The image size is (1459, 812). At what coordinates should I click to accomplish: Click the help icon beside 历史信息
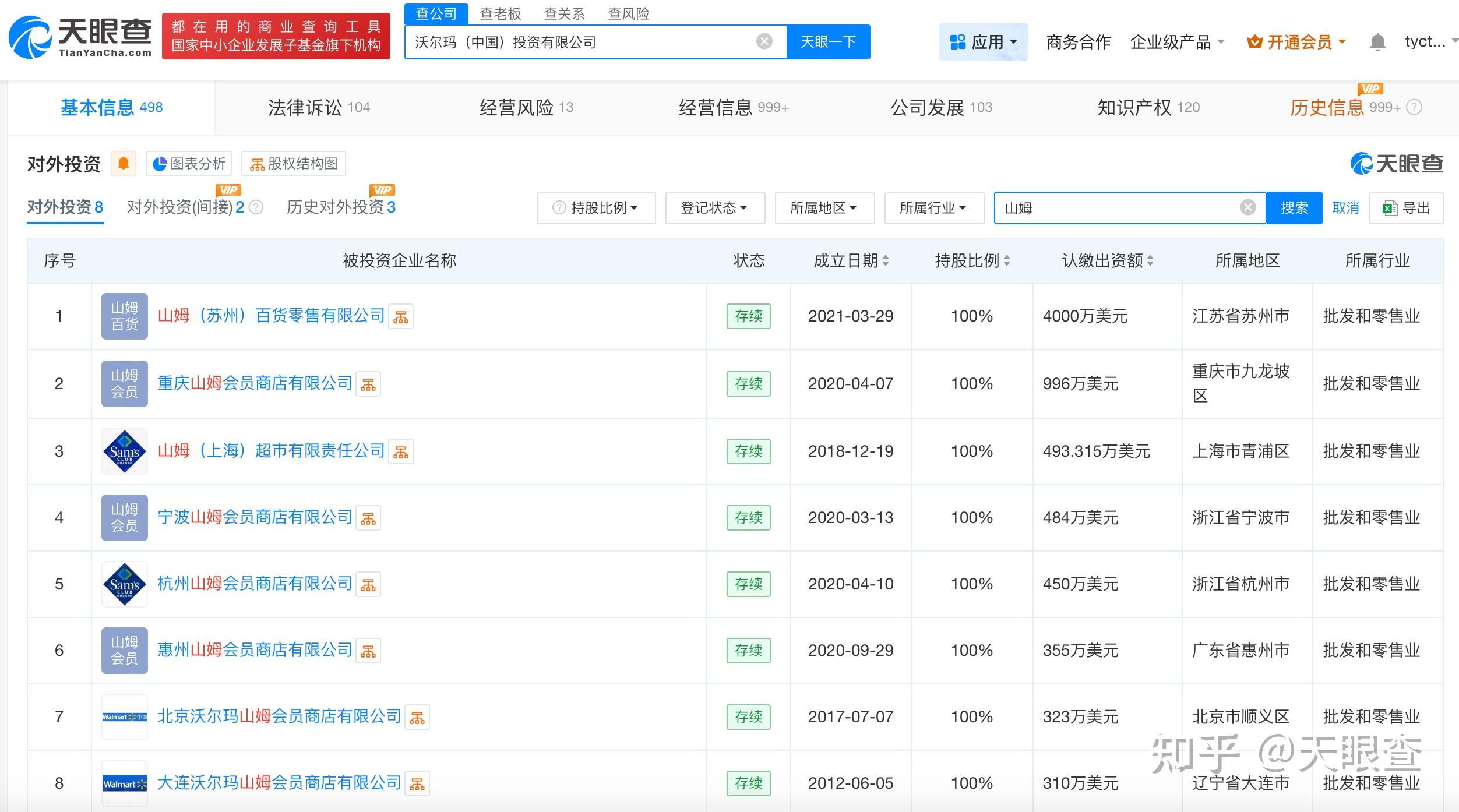pos(1414,107)
